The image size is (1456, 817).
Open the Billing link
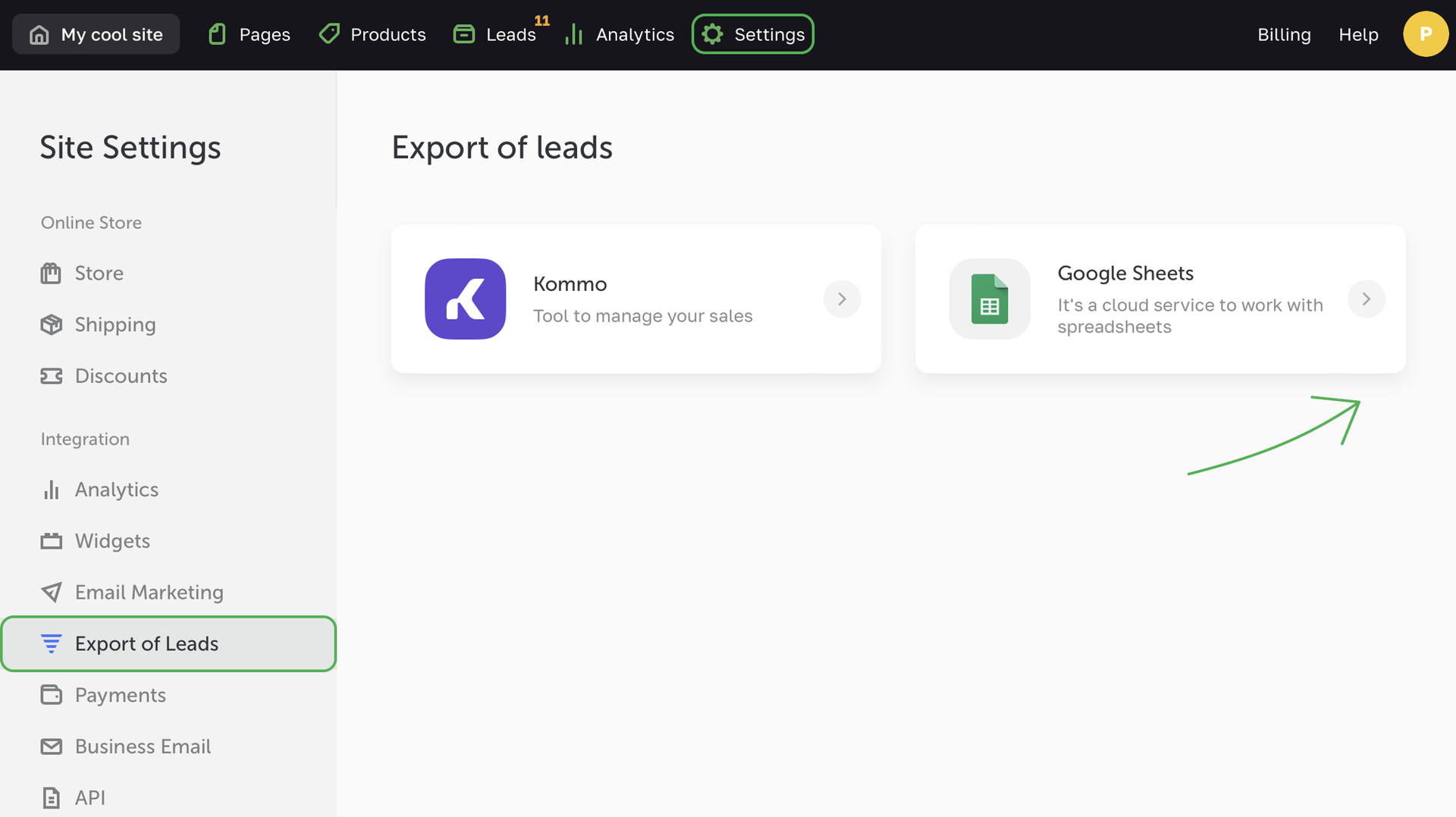pos(1284,35)
